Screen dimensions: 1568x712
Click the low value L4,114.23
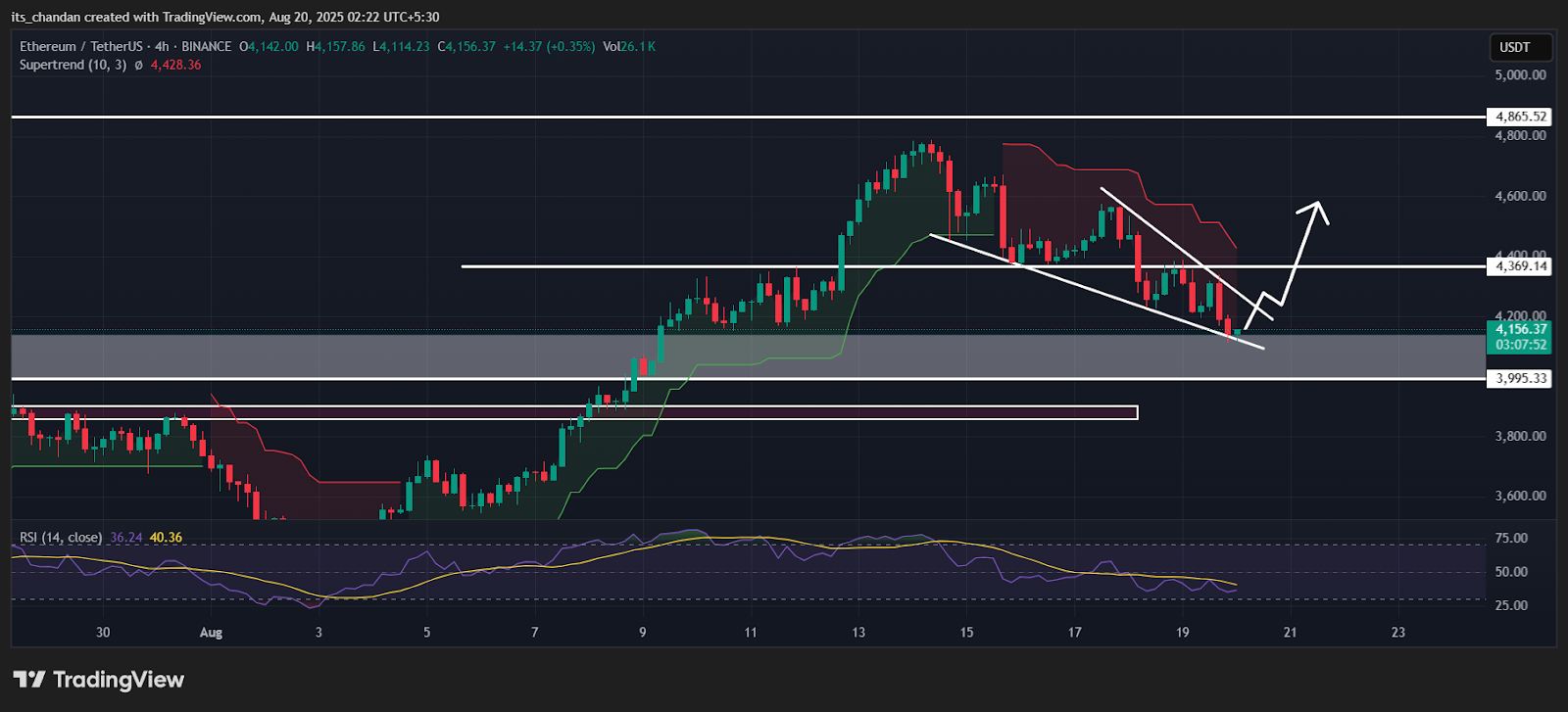click(401, 46)
